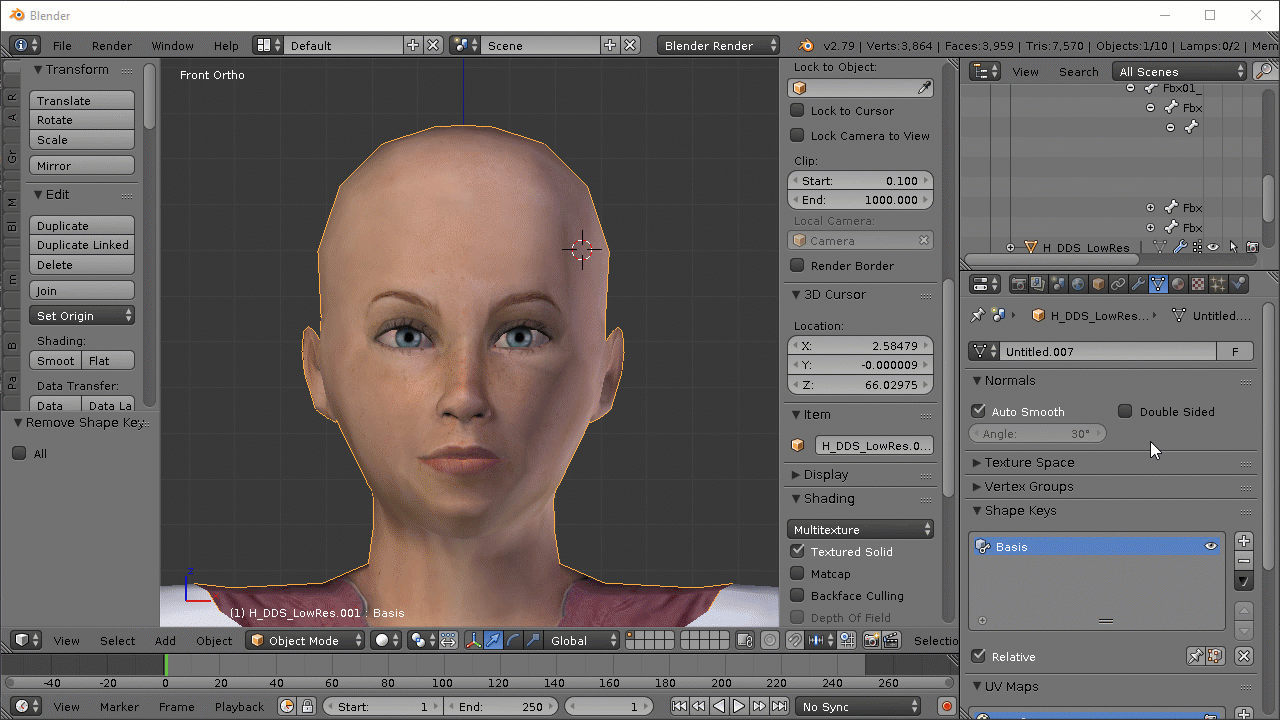This screenshot has width=1280, height=720.
Task: Open the Particles properties tab sparkle icon
Action: click(1218, 285)
